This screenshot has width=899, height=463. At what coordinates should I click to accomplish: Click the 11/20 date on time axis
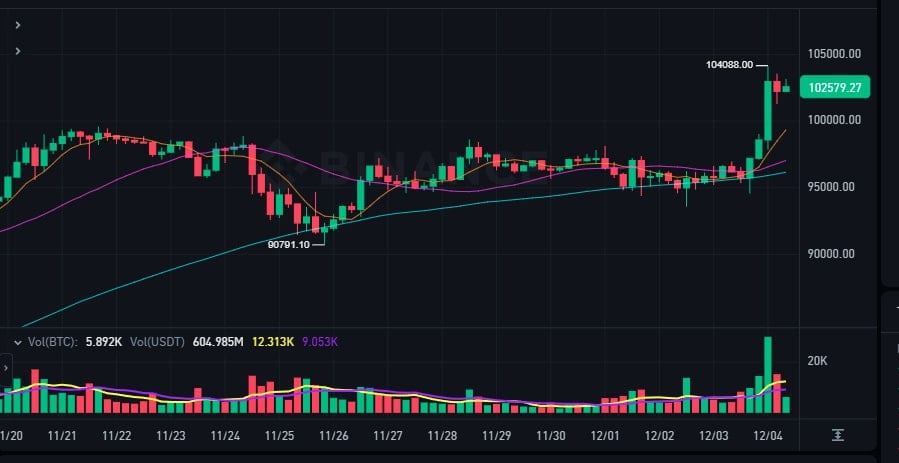click(12, 436)
